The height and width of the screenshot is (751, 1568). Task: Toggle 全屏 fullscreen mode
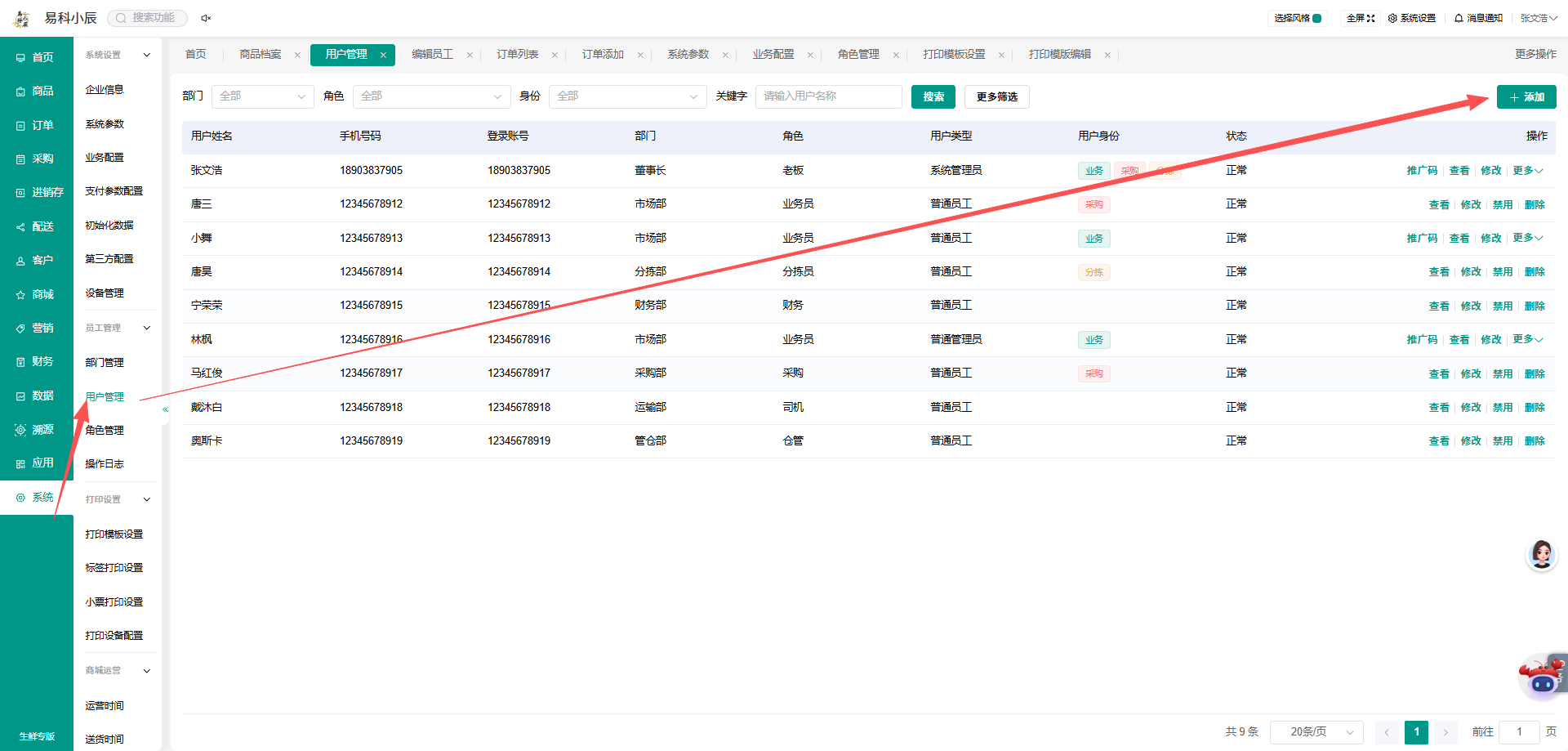[x=1361, y=18]
